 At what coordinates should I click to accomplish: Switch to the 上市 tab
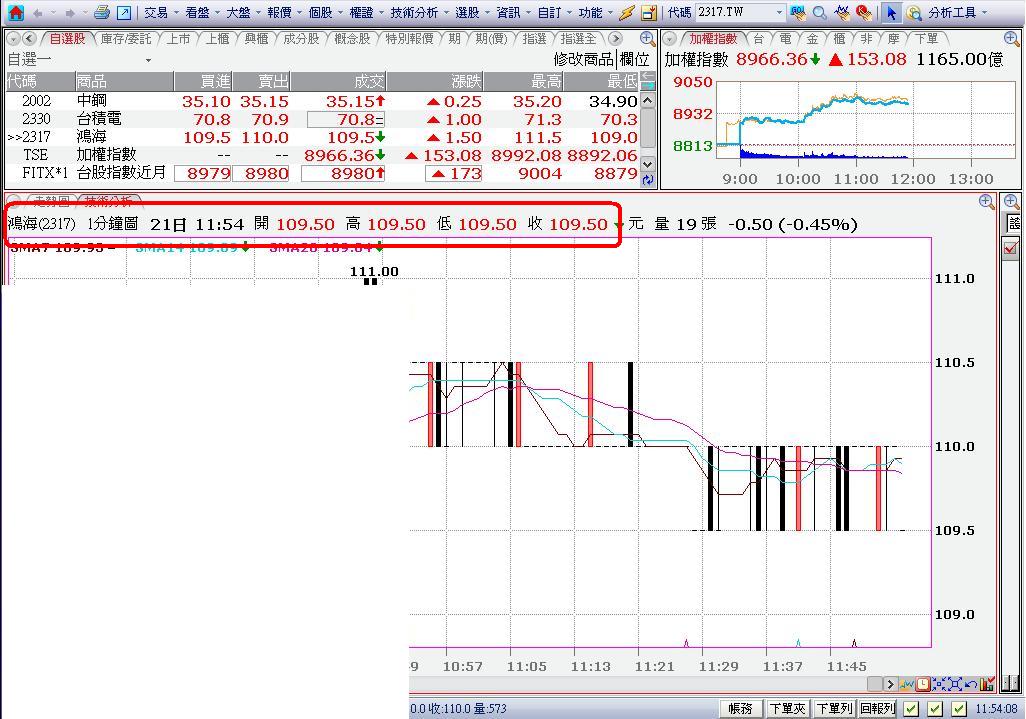click(179, 39)
